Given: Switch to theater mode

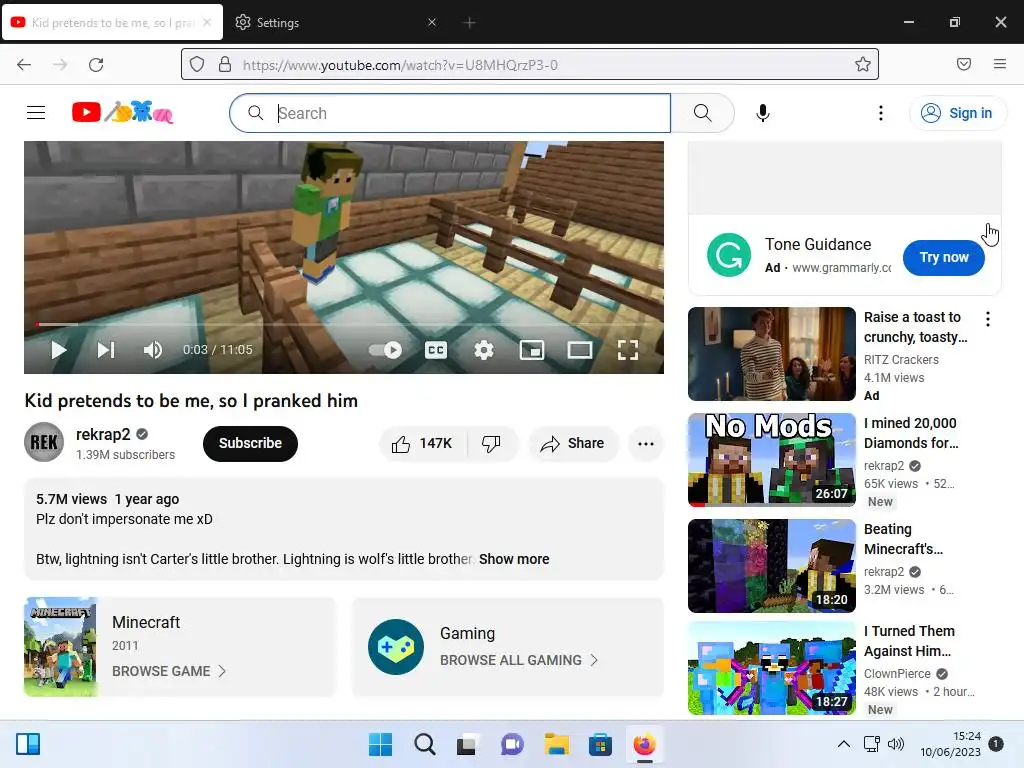Looking at the screenshot, I should [579, 350].
